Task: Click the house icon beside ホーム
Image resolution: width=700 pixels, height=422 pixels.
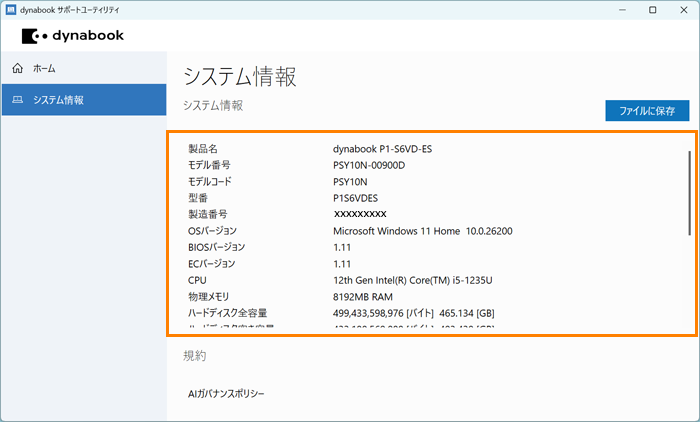Action: point(17,68)
